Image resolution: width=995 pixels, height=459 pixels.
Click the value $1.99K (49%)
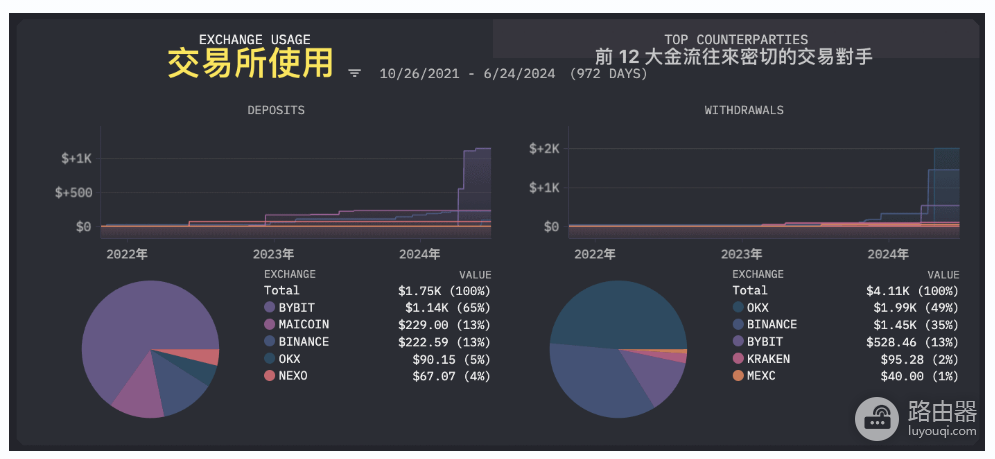coord(916,308)
